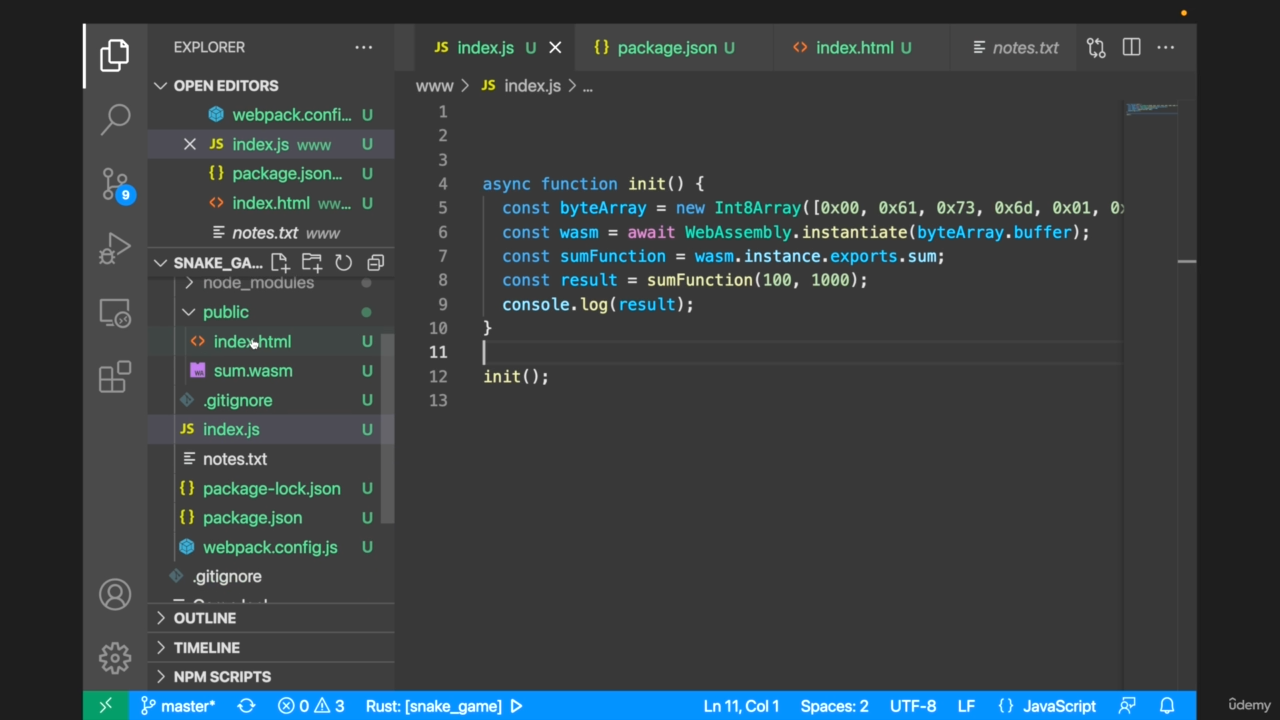Switch to the index.html editor tab
1280x720 pixels.
(x=853, y=48)
